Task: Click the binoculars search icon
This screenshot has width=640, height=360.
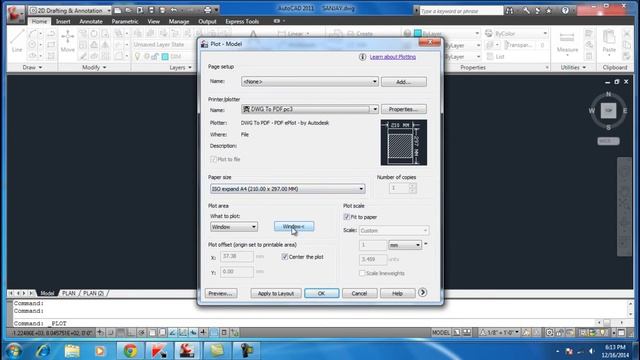Action: pyautogui.click(x=509, y=11)
